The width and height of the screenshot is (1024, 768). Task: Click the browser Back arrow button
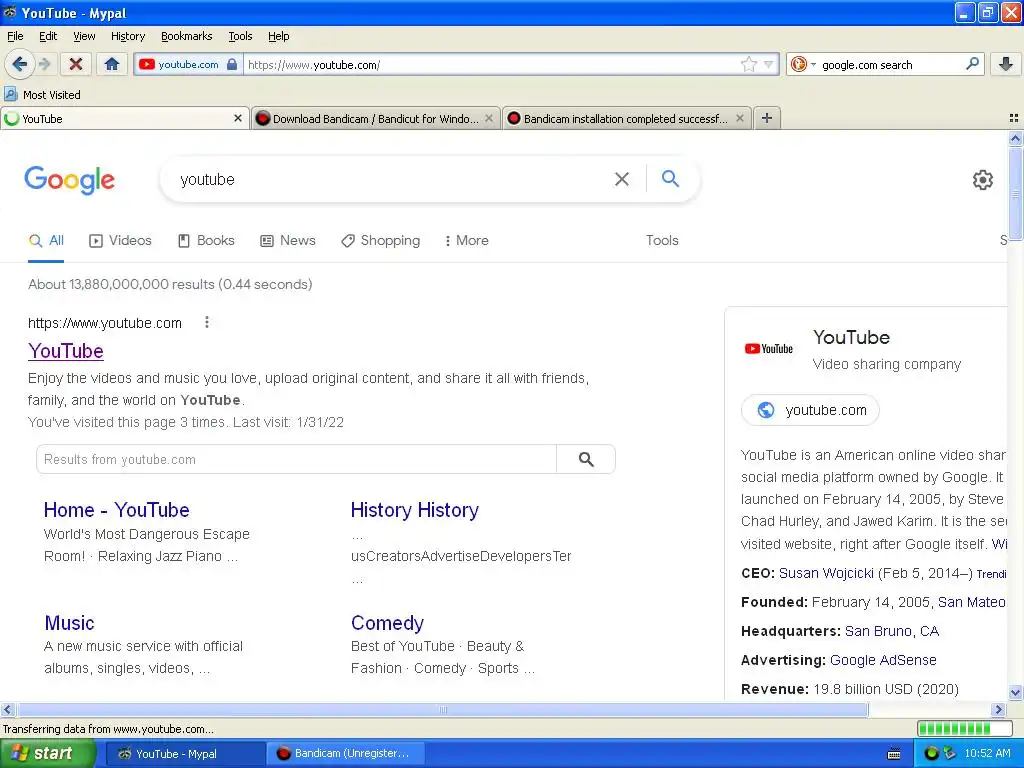(x=20, y=64)
